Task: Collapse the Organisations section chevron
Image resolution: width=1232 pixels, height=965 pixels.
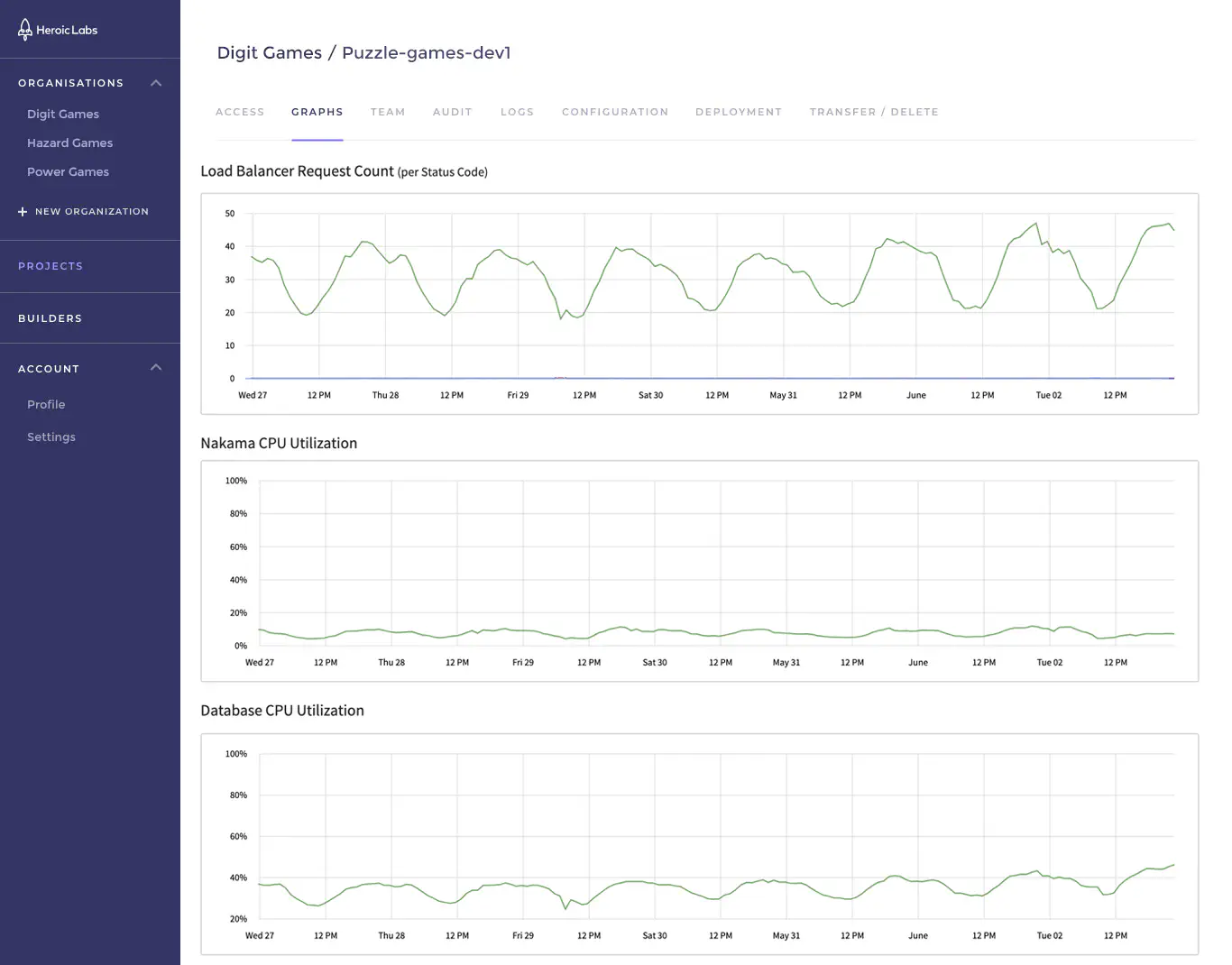Action: coord(156,83)
